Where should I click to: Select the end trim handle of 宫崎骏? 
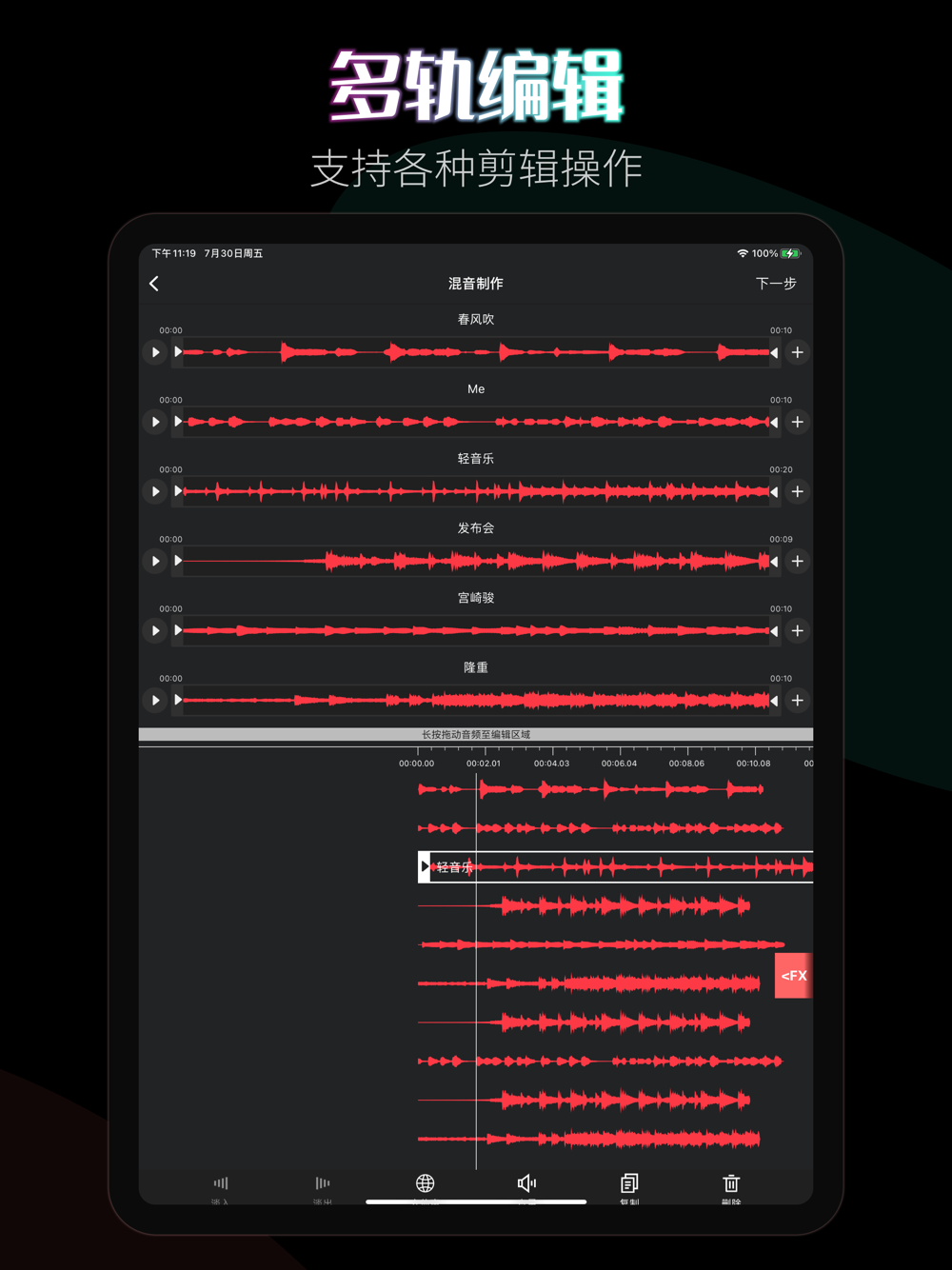pyautogui.click(x=774, y=630)
